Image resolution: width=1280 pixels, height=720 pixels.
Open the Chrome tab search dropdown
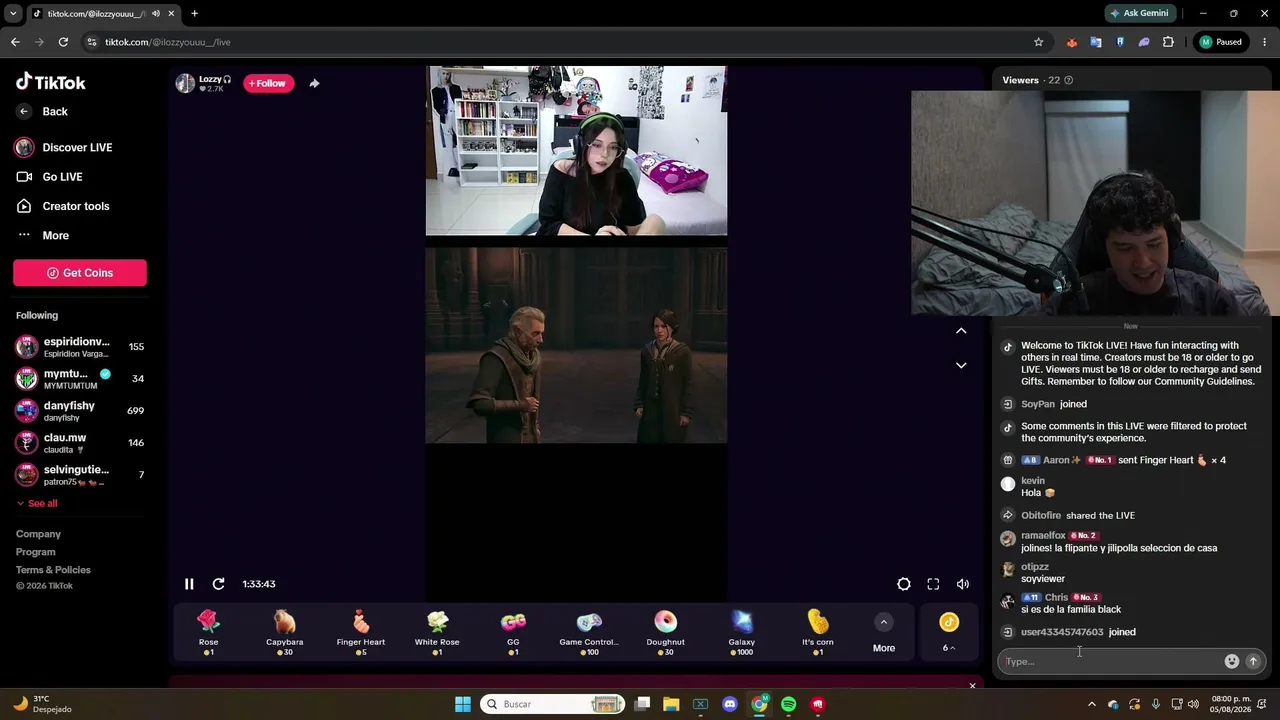click(13, 14)
